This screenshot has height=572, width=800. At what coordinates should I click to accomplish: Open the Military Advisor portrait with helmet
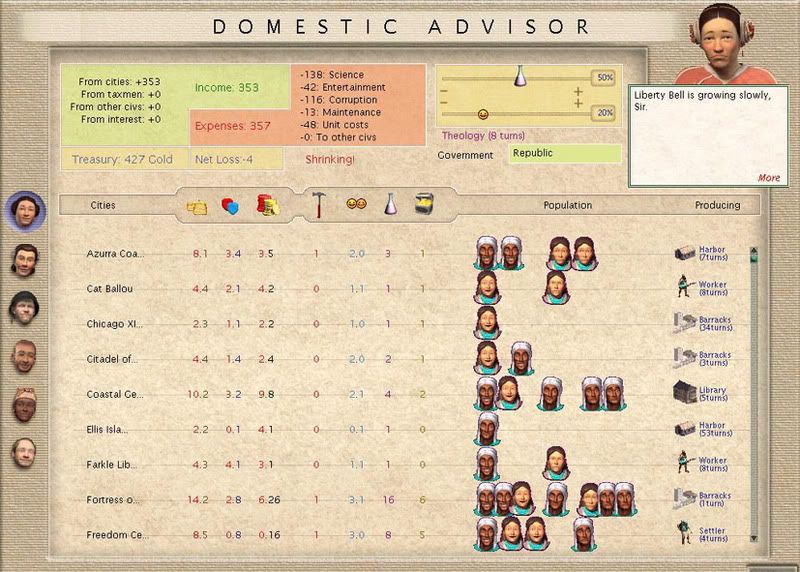click(x=23, y=308)
